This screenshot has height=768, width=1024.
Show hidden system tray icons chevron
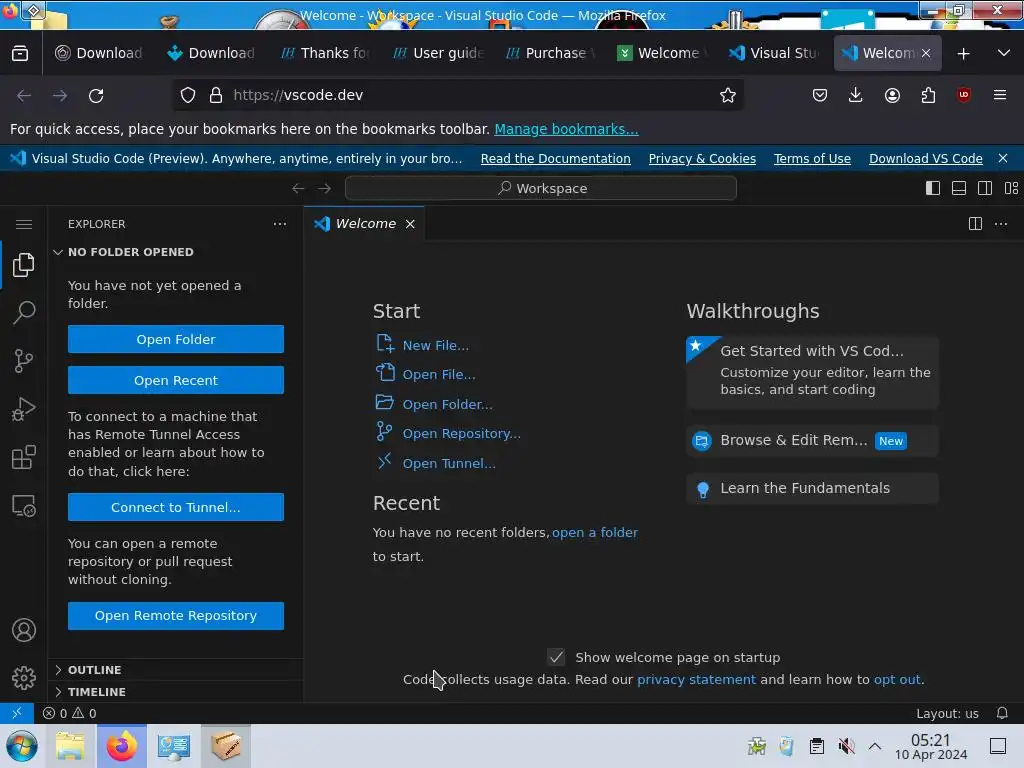pos(875,746)
